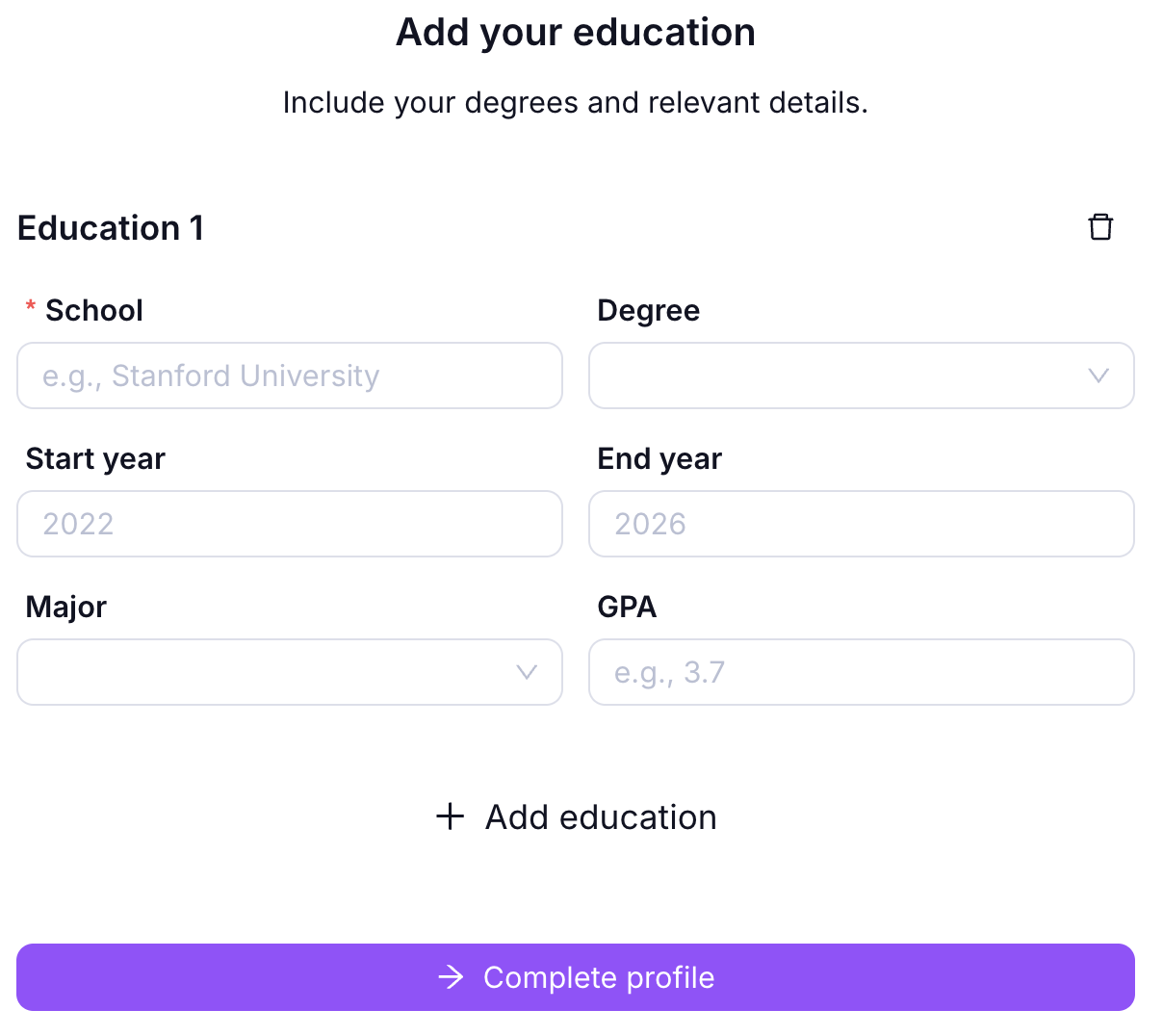Click into the Start year field

[x=289, y=524]
